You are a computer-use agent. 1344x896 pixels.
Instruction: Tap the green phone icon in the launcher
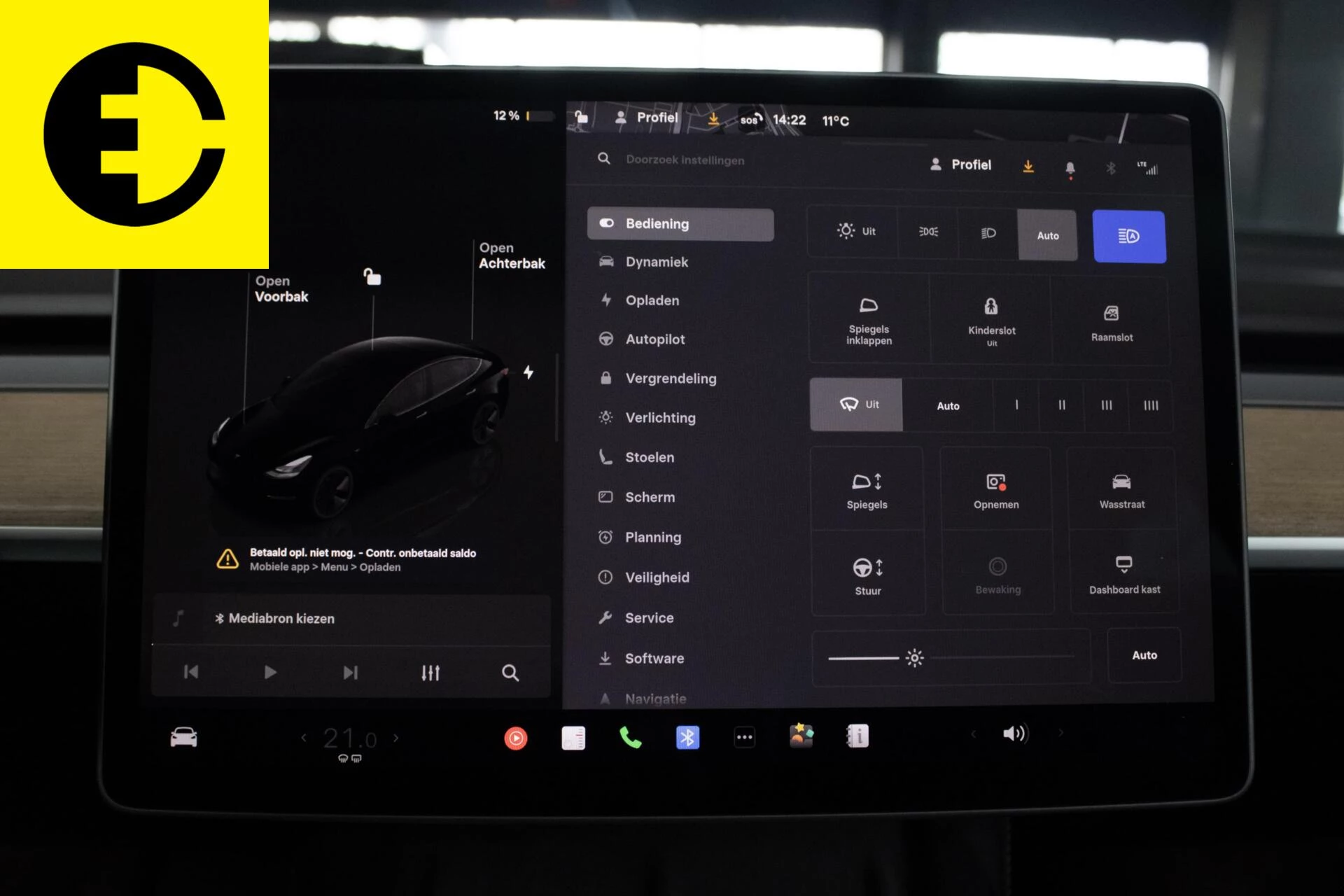[631, 737]
